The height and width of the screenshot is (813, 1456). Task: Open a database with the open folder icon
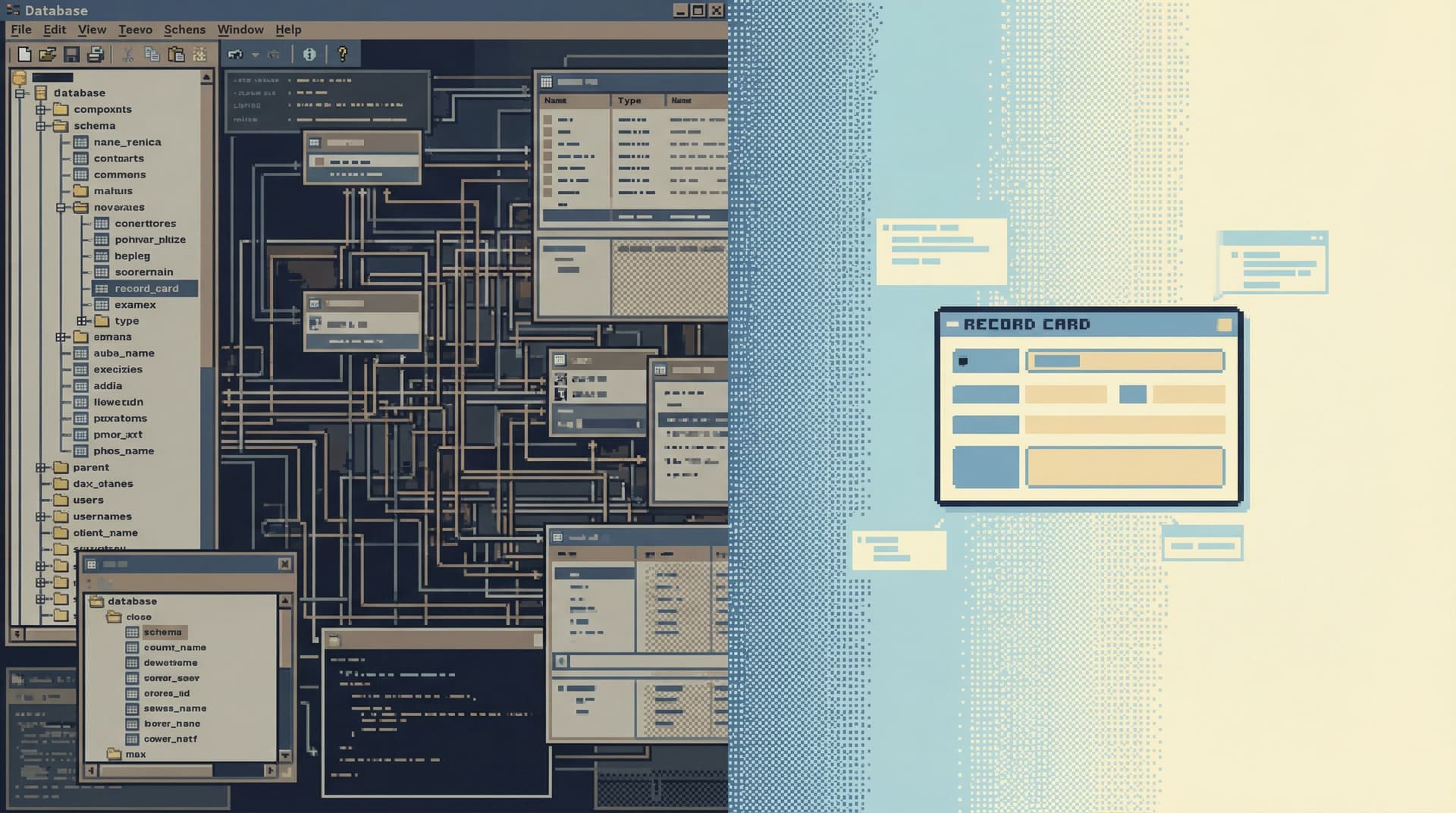(48, 54)
